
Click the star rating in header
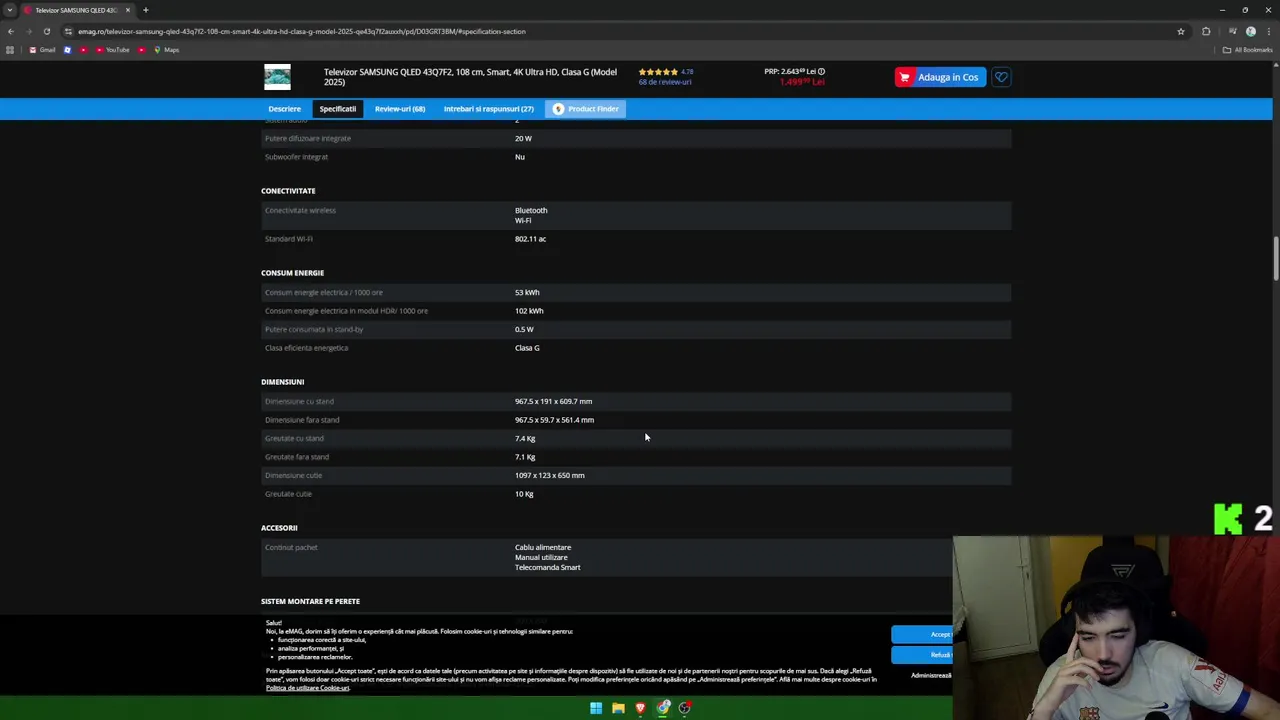(658, 72)
